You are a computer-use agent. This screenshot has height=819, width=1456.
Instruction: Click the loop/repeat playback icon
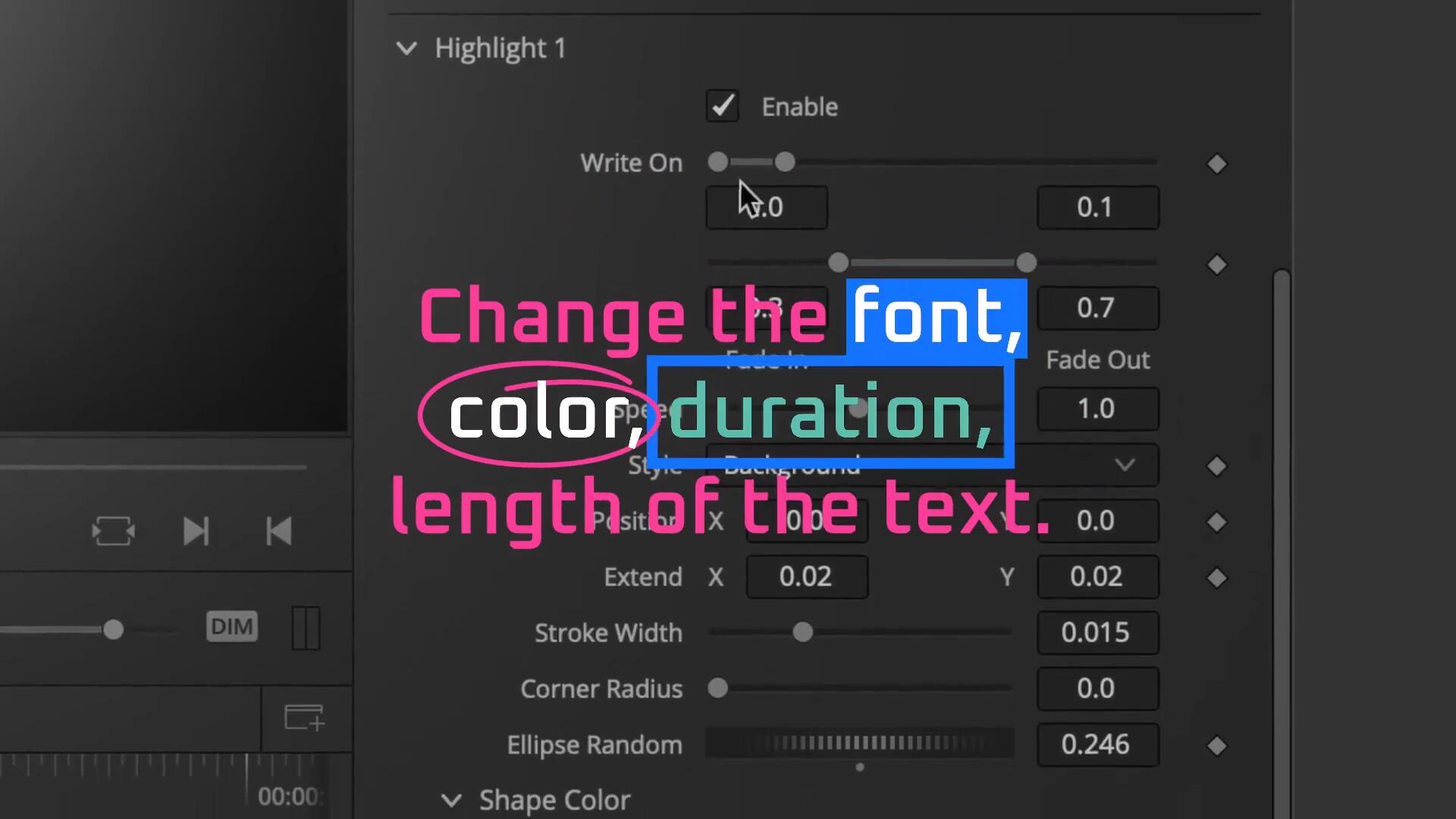(113, 531)
